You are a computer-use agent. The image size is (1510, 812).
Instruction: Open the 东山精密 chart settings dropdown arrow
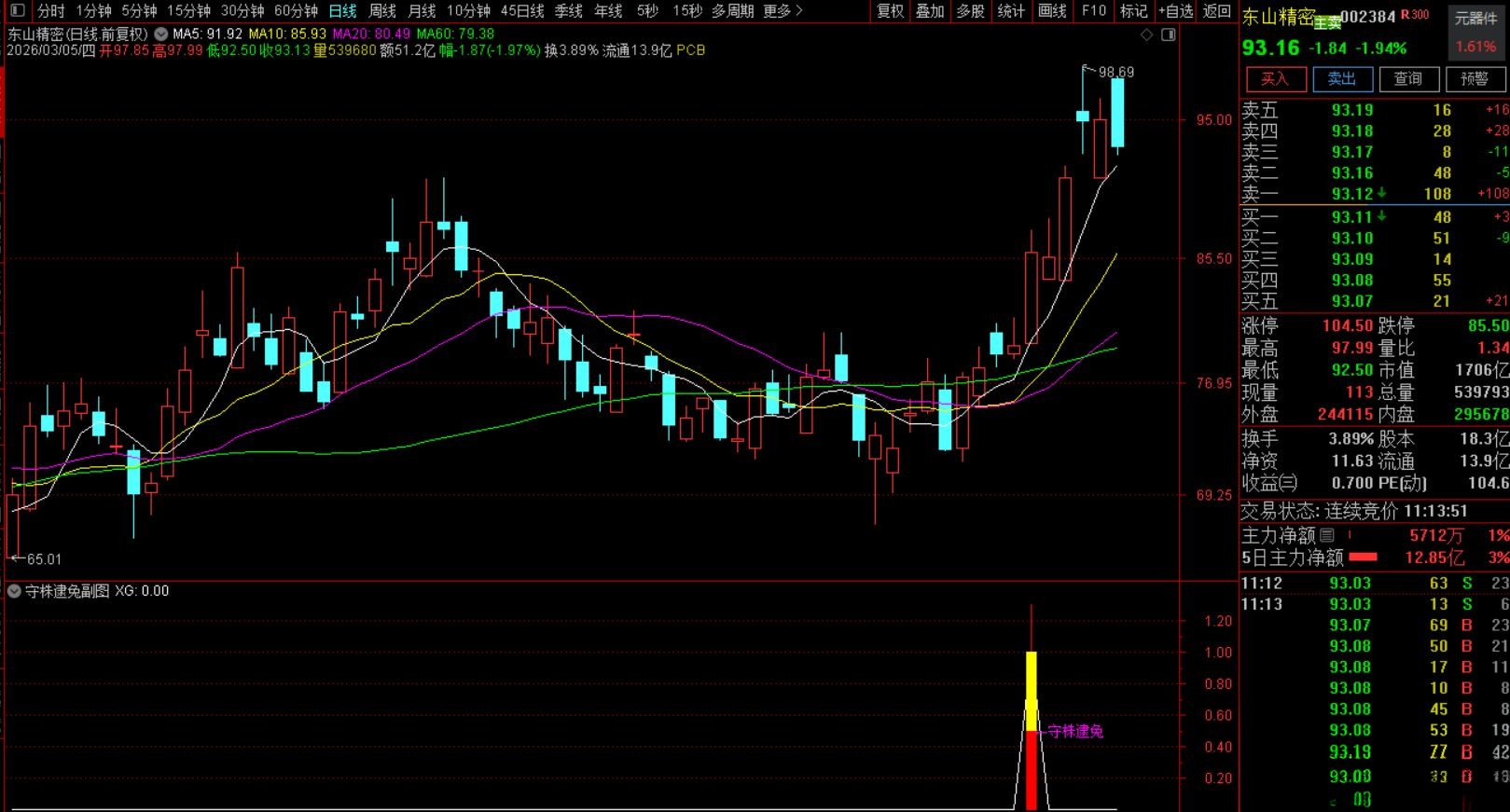[161, 34]
